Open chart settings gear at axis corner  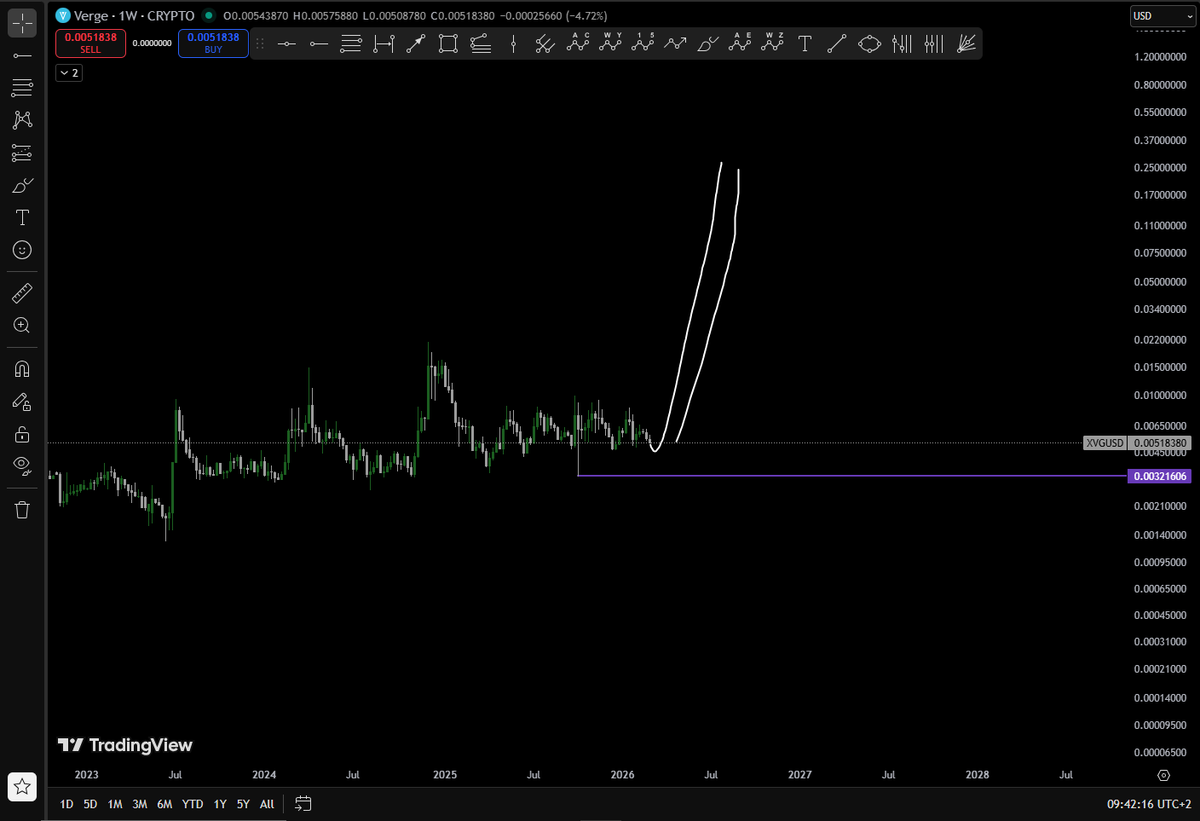click(1163, 775)
